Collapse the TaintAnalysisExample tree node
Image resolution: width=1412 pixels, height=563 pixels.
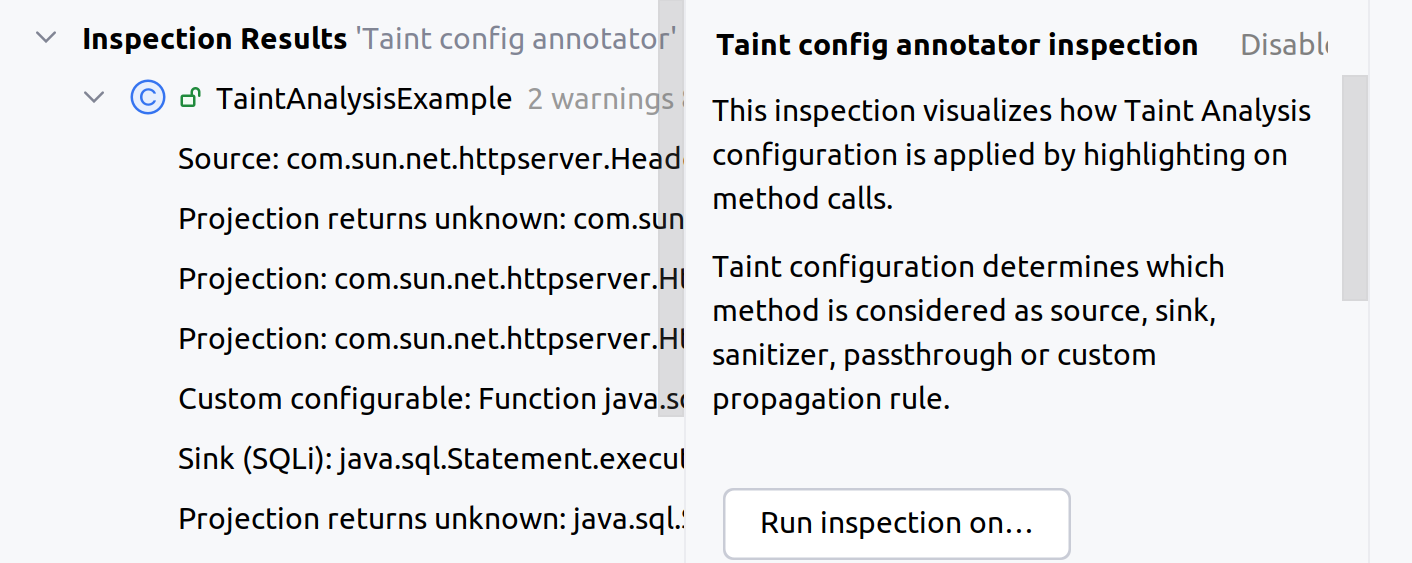pos(94,98)
